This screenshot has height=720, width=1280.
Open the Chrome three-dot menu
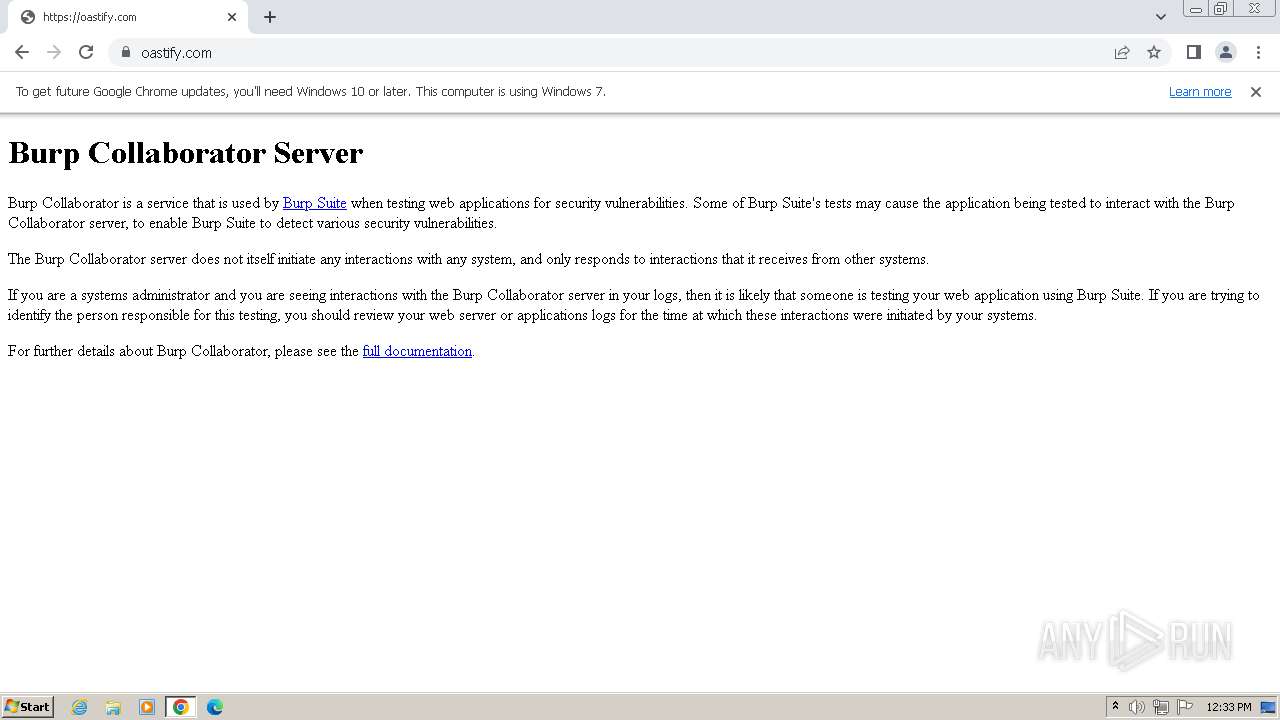(x=1258, y=52)
